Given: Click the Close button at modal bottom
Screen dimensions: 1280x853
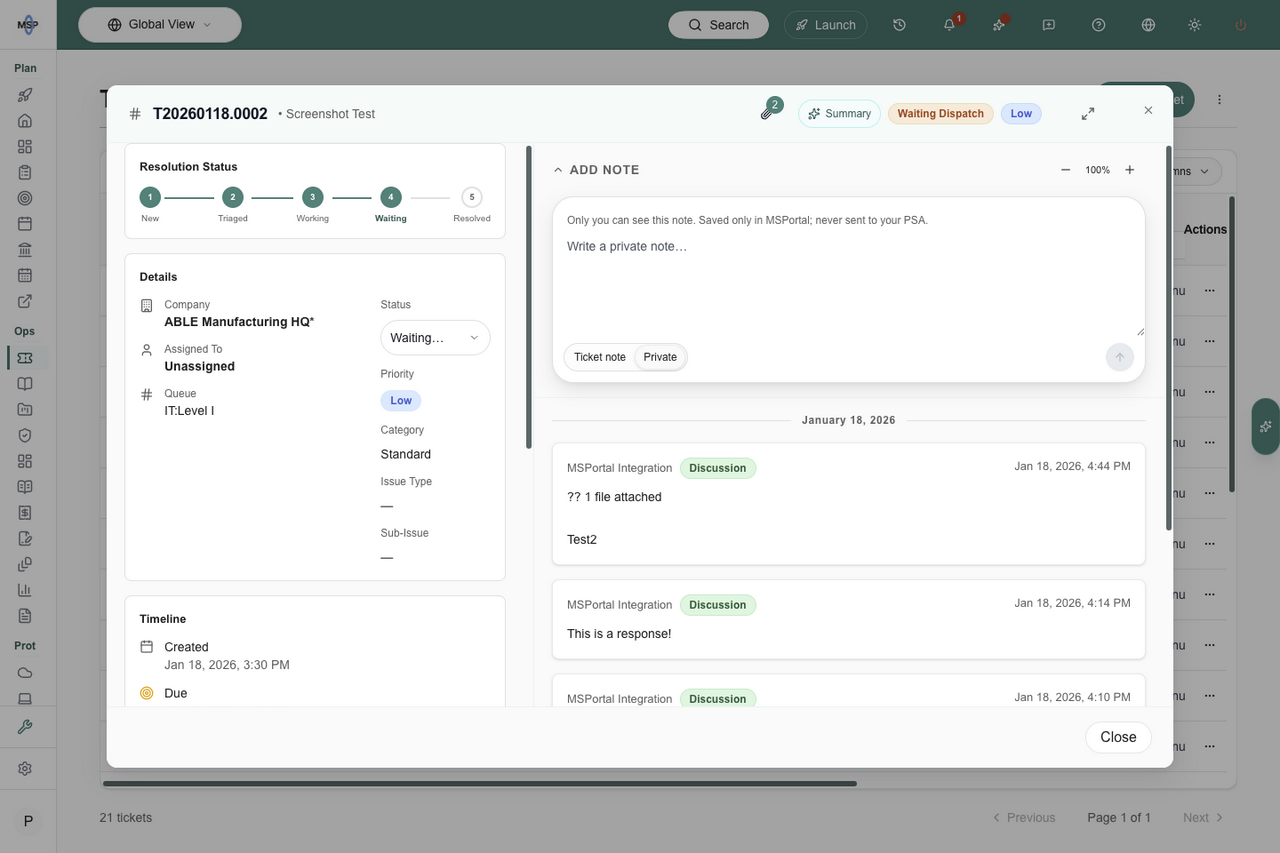Looking at the screenshot, I should pyautogui.click(x=1118, y=737).
